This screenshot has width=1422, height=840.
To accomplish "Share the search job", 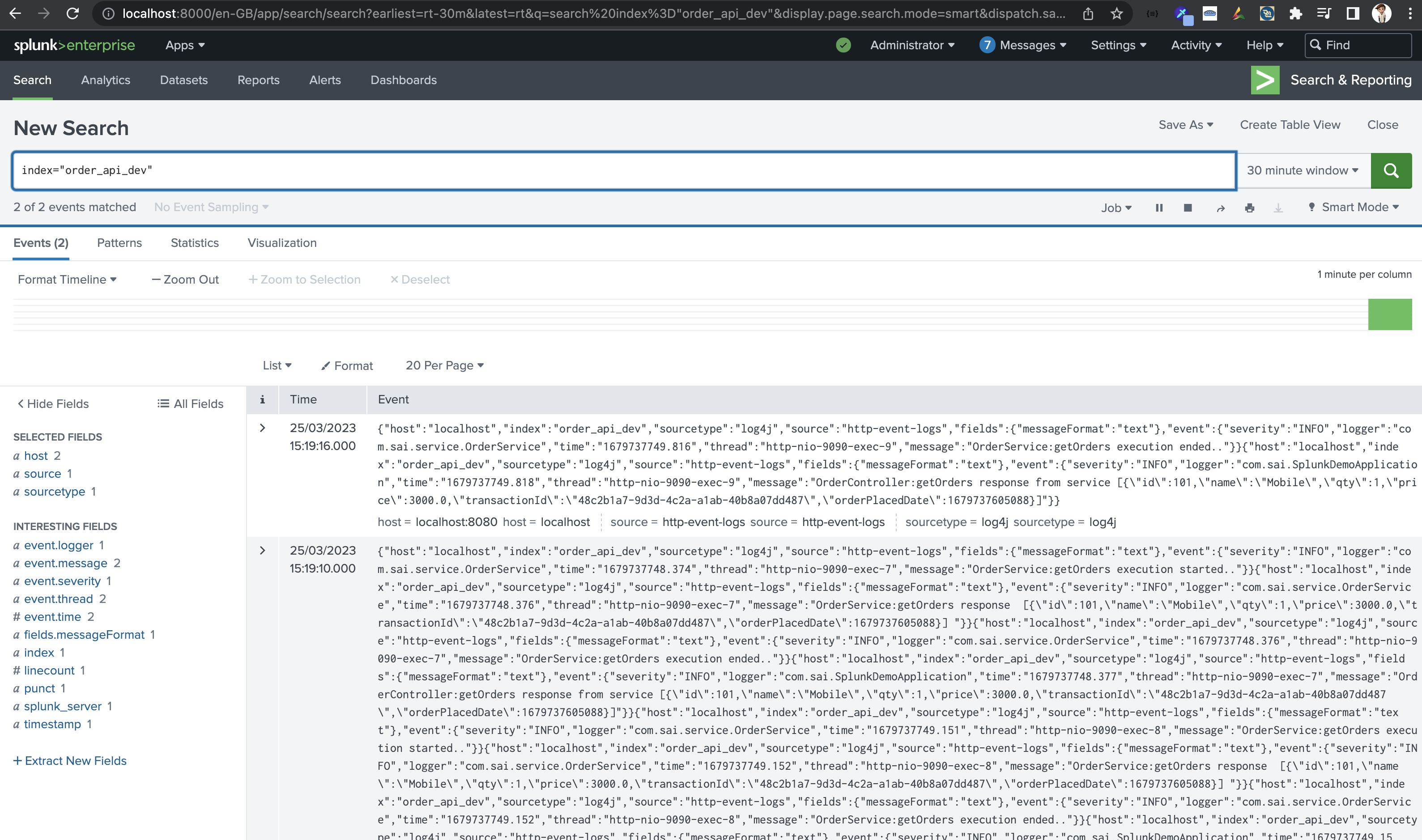I will tap(1220, 208).
